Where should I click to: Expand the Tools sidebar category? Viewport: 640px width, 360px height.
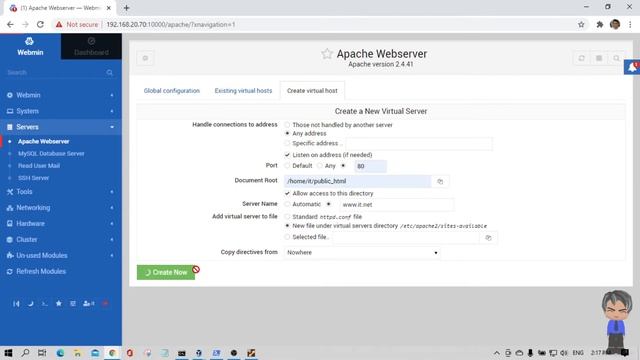click(61, 191)
